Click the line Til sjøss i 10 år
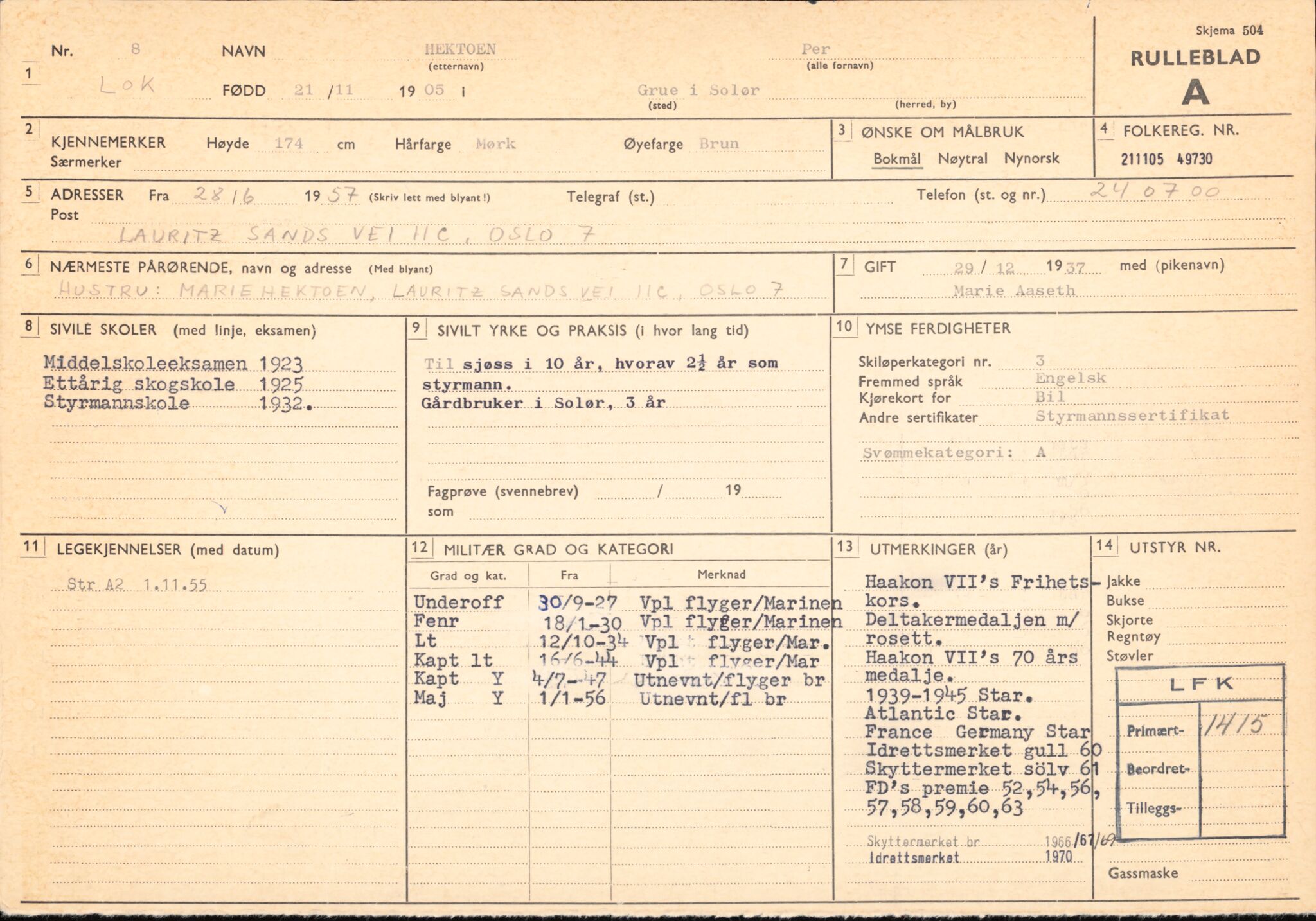The width and height of the screenshot is (1316, 921). [x=601, y=364]
